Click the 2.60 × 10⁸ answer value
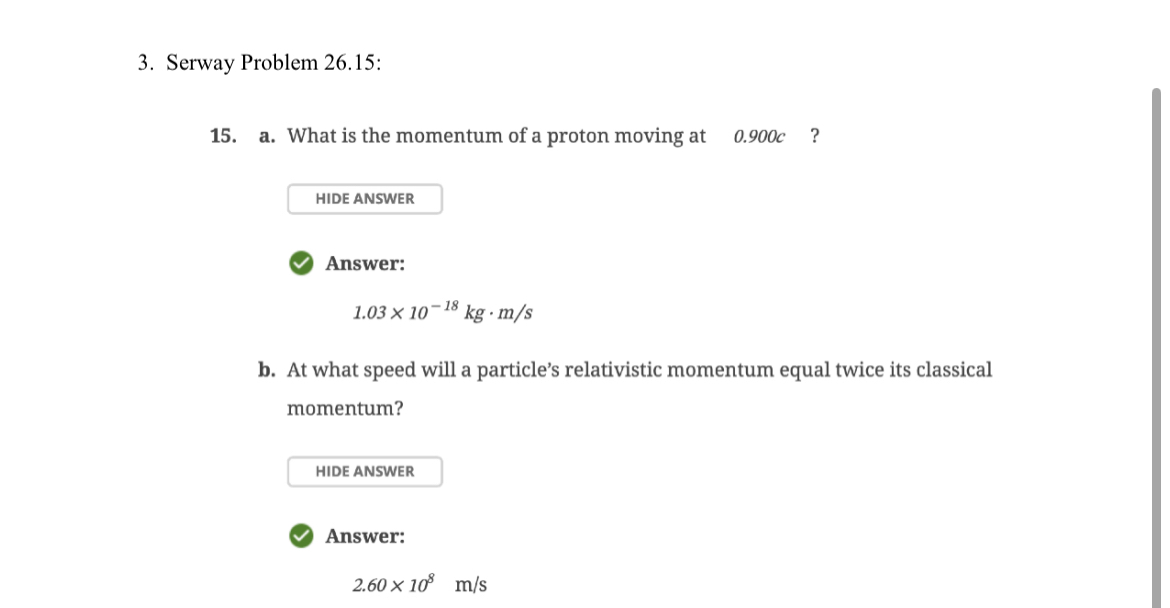This screenshot has width=1170, height=608. 393,583
